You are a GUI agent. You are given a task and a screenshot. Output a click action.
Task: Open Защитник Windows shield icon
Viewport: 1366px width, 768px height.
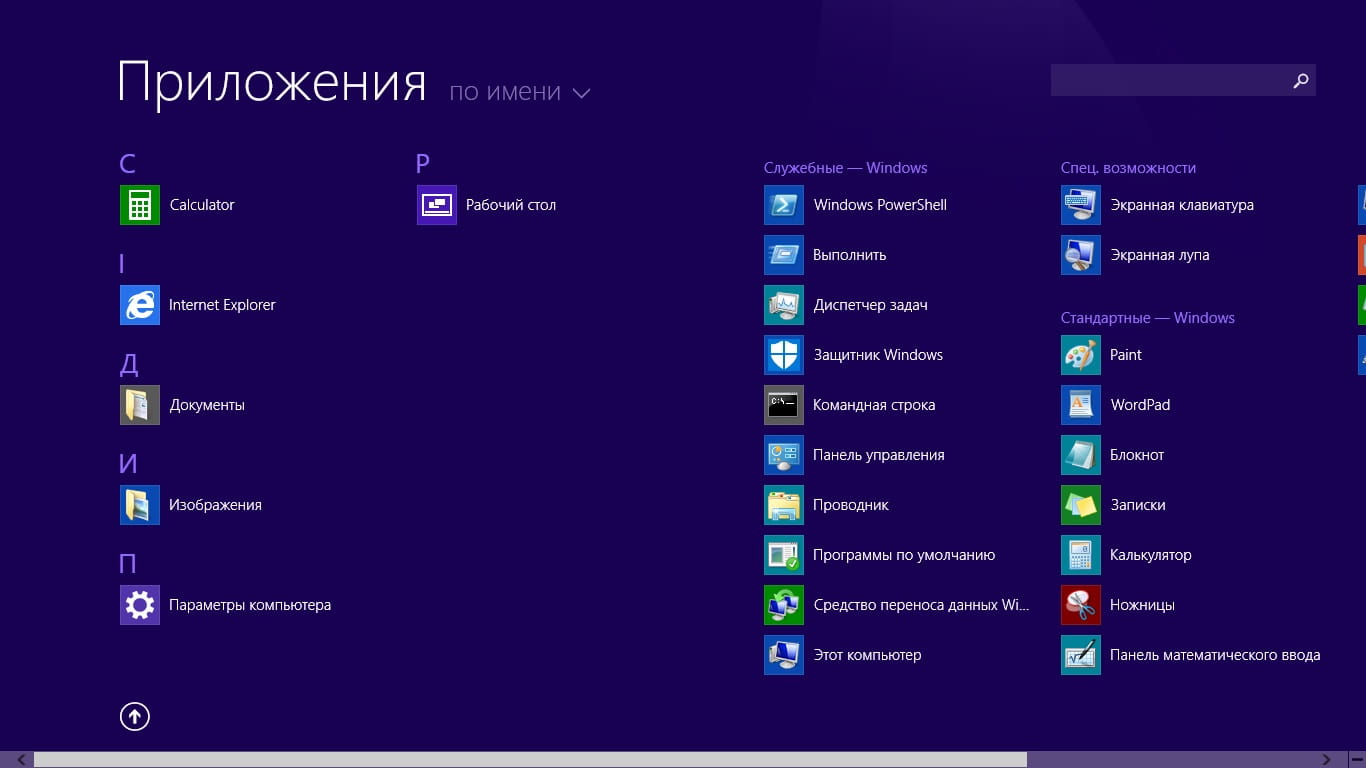pos(784,355)
